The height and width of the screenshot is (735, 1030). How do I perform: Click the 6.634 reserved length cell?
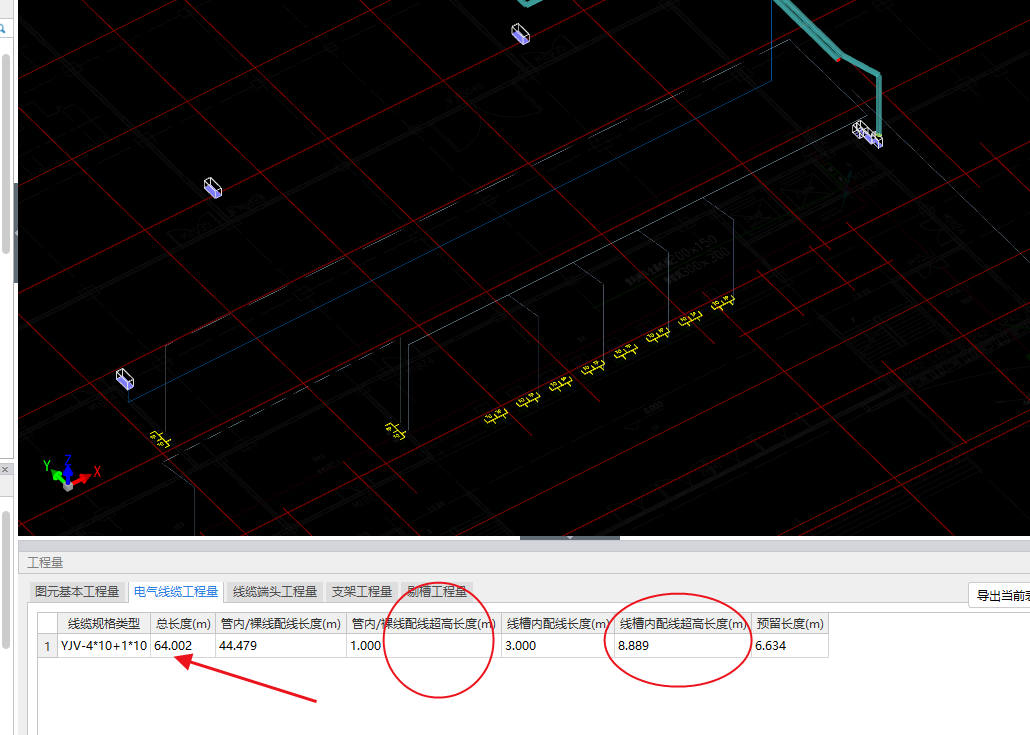click(x=790, y=646)
